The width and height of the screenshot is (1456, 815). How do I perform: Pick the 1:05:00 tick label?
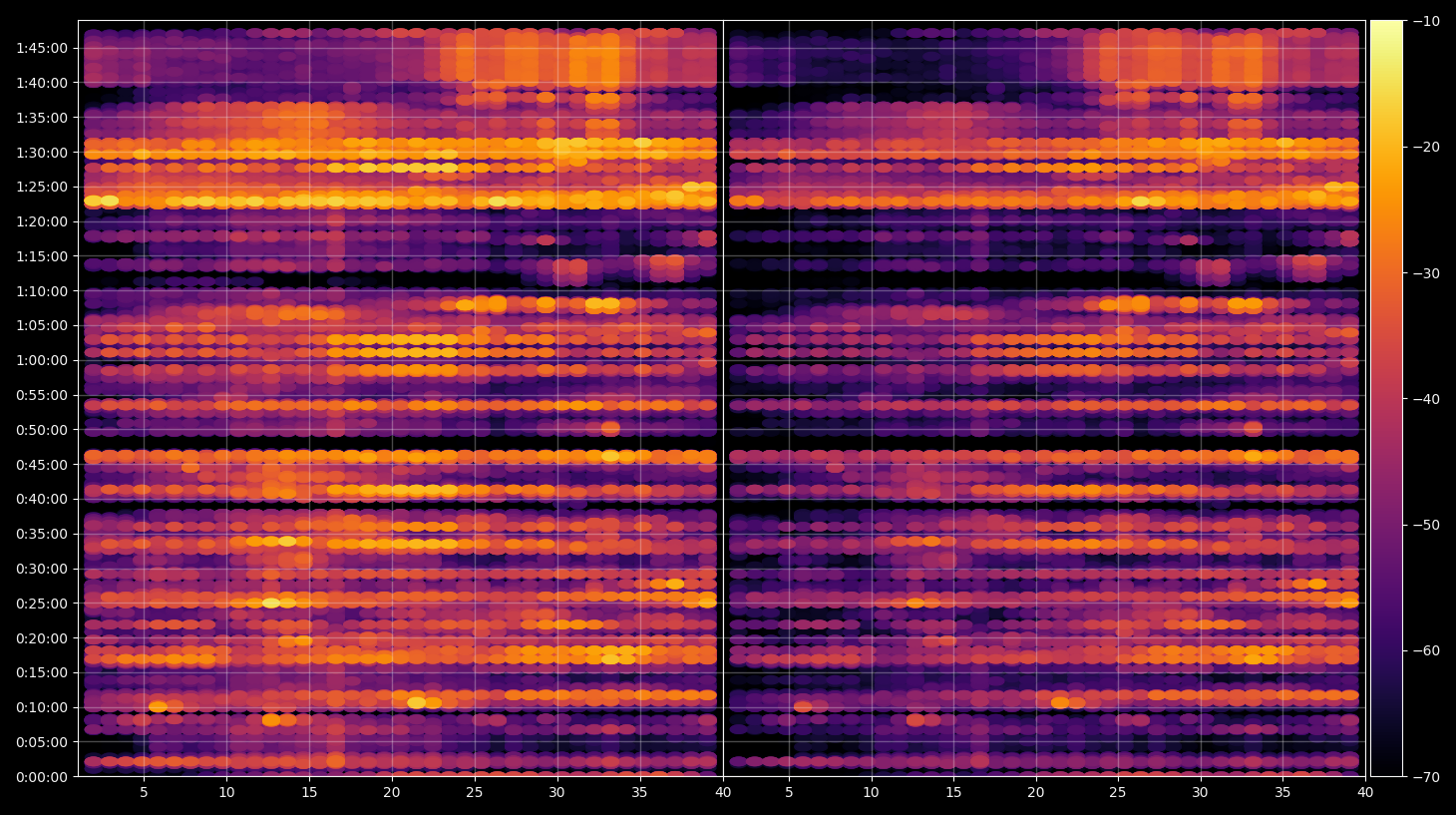(42, 325)
